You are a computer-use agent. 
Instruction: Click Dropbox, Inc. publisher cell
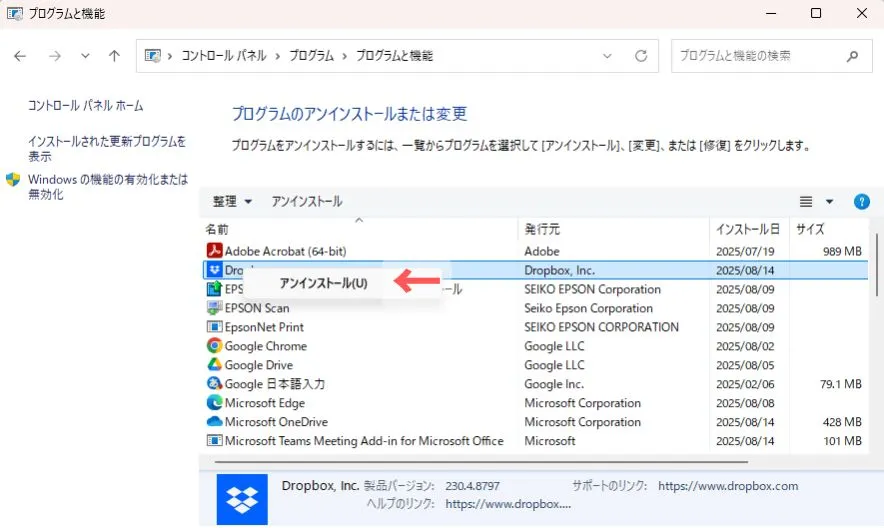pyautogui.click(x=559, y=270)
